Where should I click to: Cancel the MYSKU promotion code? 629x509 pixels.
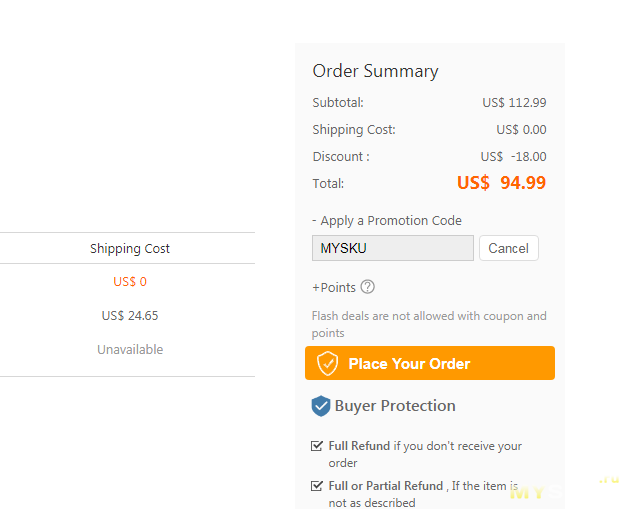pyautogui.click(x=508, y=248)
